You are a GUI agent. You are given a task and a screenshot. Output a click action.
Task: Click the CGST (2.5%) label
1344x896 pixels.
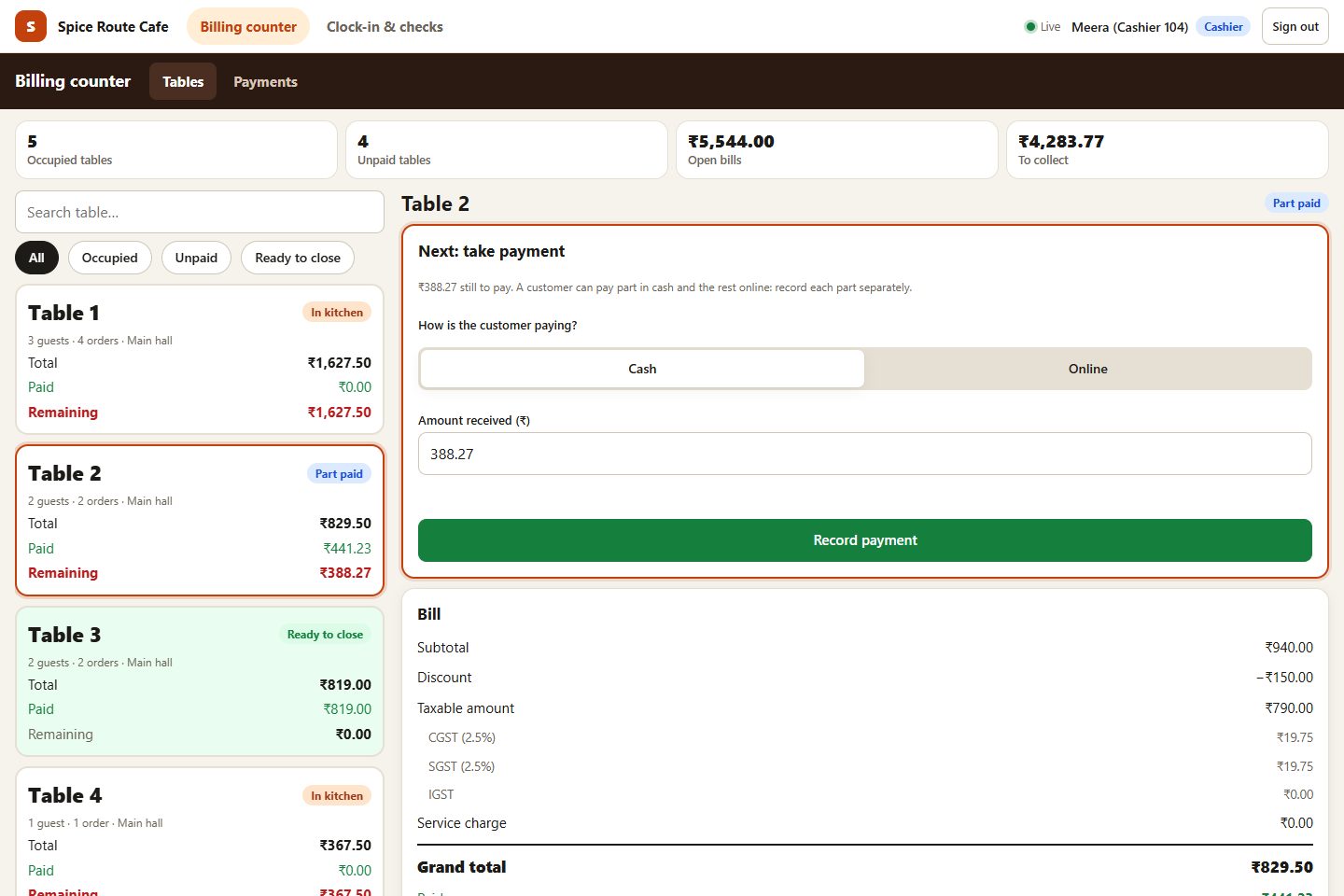462,737
